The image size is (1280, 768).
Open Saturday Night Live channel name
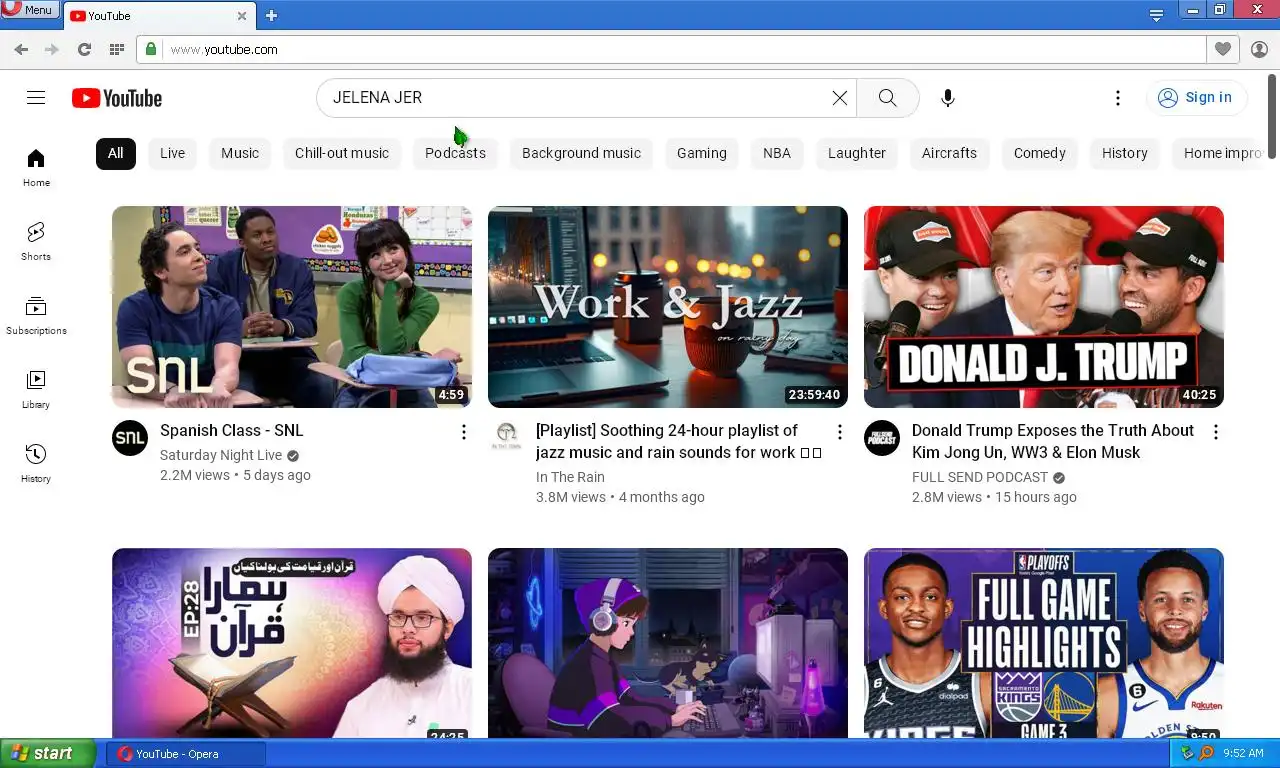pos(221,455)
